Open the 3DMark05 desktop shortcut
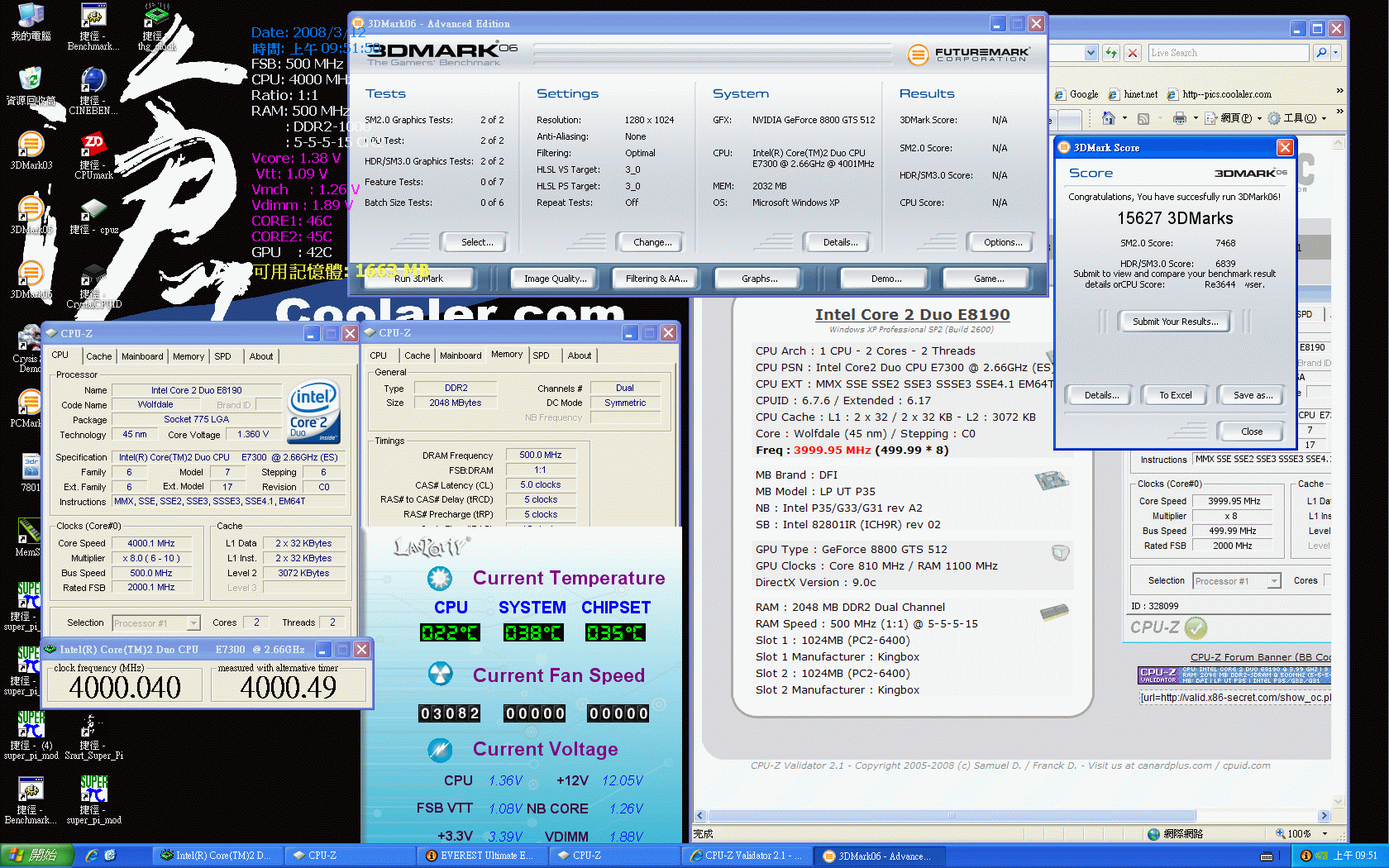Viewport: 1389px width, 868px height. (31, 214)
